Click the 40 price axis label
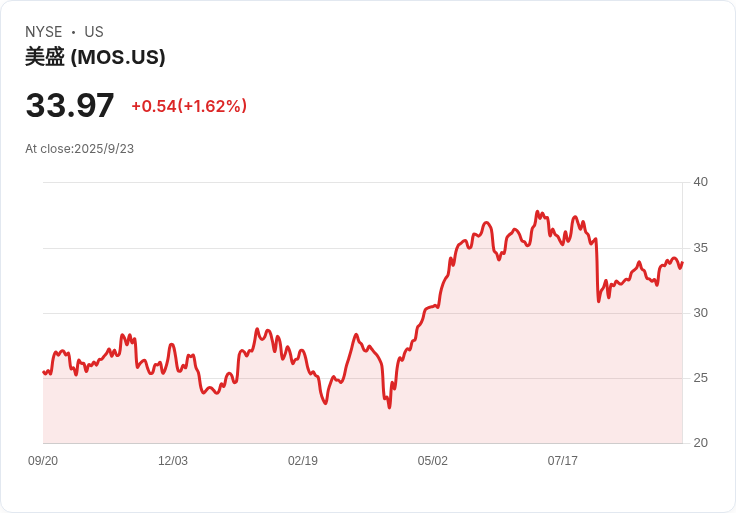The width and height of the screenshot is (736, 513). (x=700, y=182)
